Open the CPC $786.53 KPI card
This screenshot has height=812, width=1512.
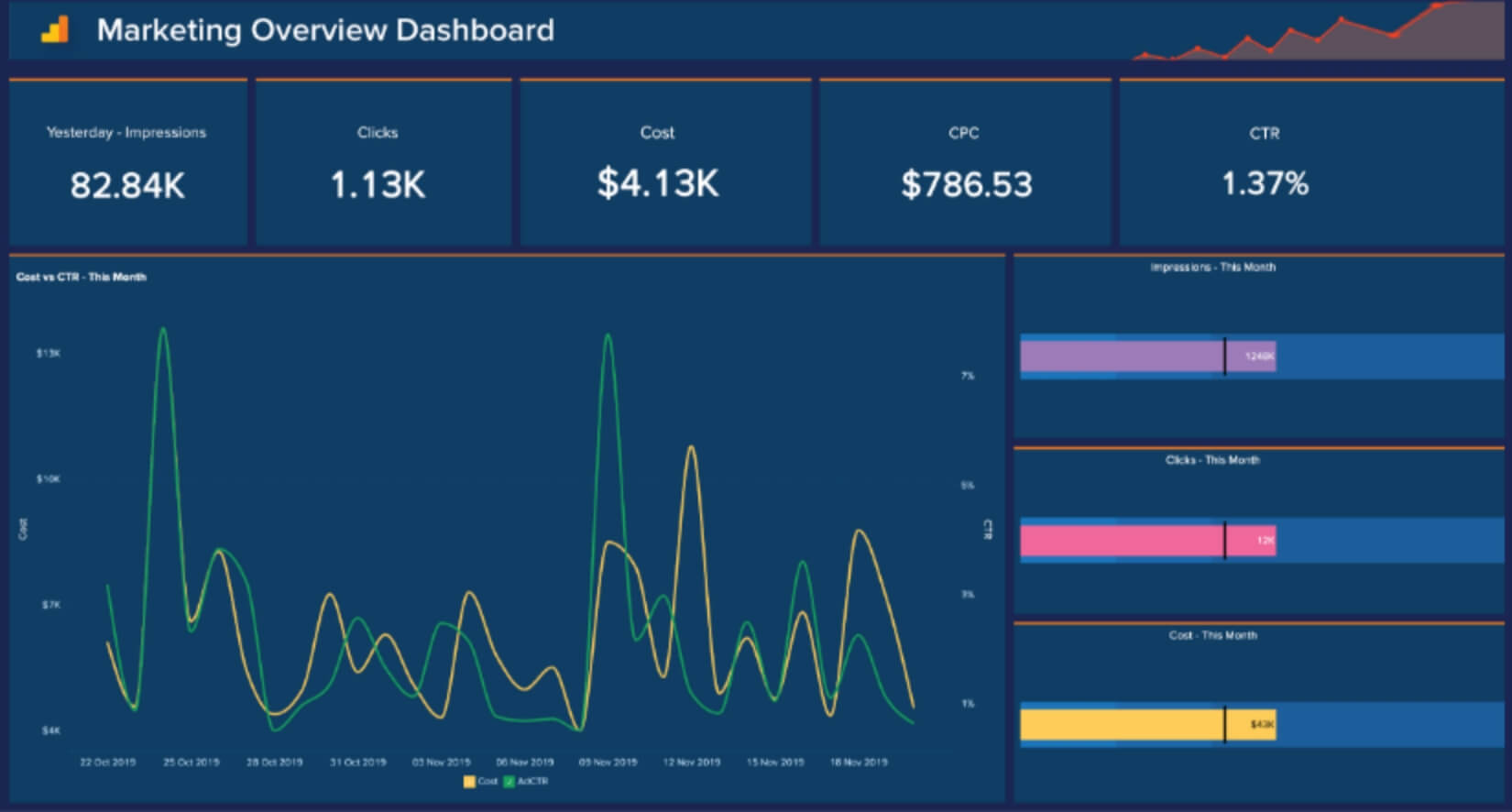(x=965, y=163)
